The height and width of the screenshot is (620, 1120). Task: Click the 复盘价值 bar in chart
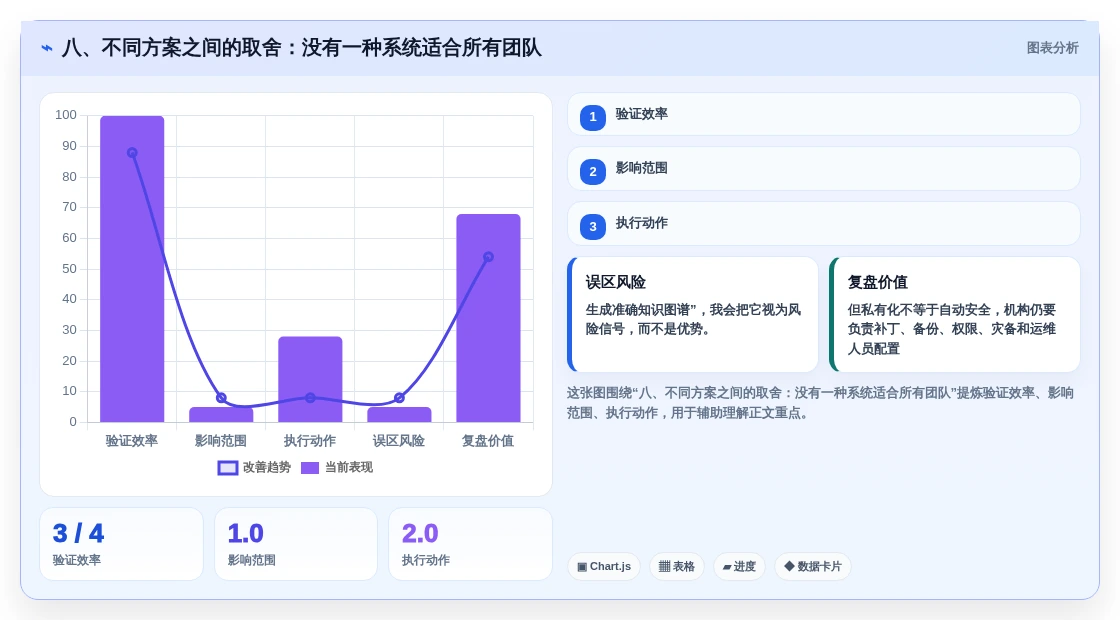point(489,318)
